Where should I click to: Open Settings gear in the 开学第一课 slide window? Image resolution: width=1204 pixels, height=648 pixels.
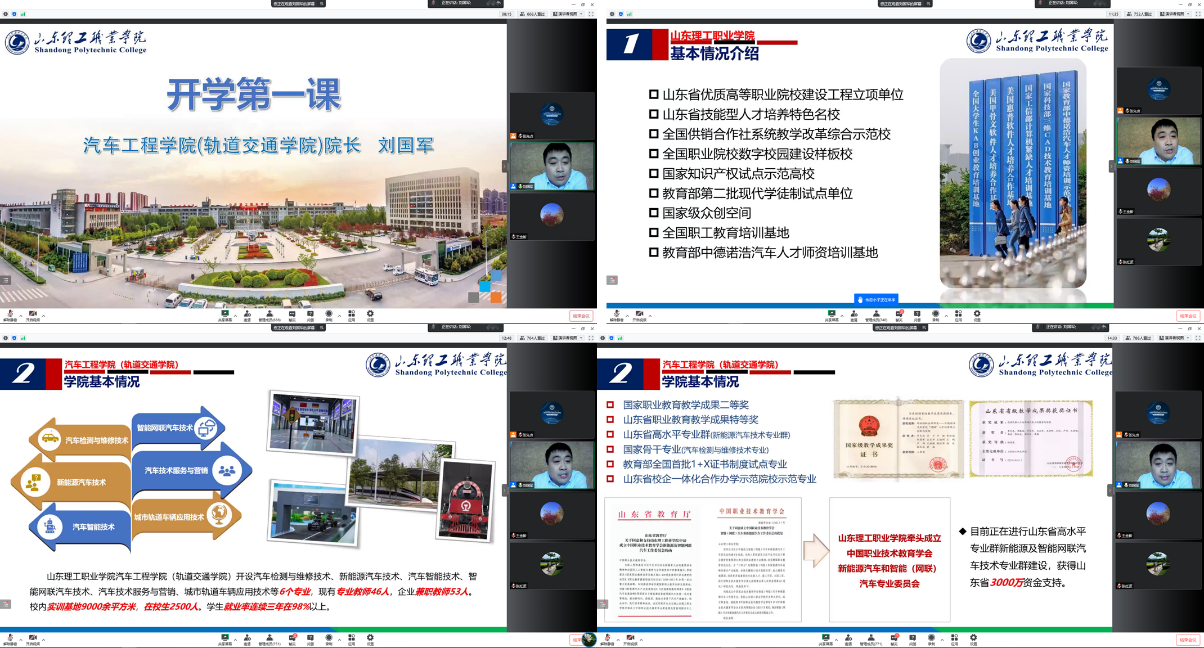tap(372, 313)
